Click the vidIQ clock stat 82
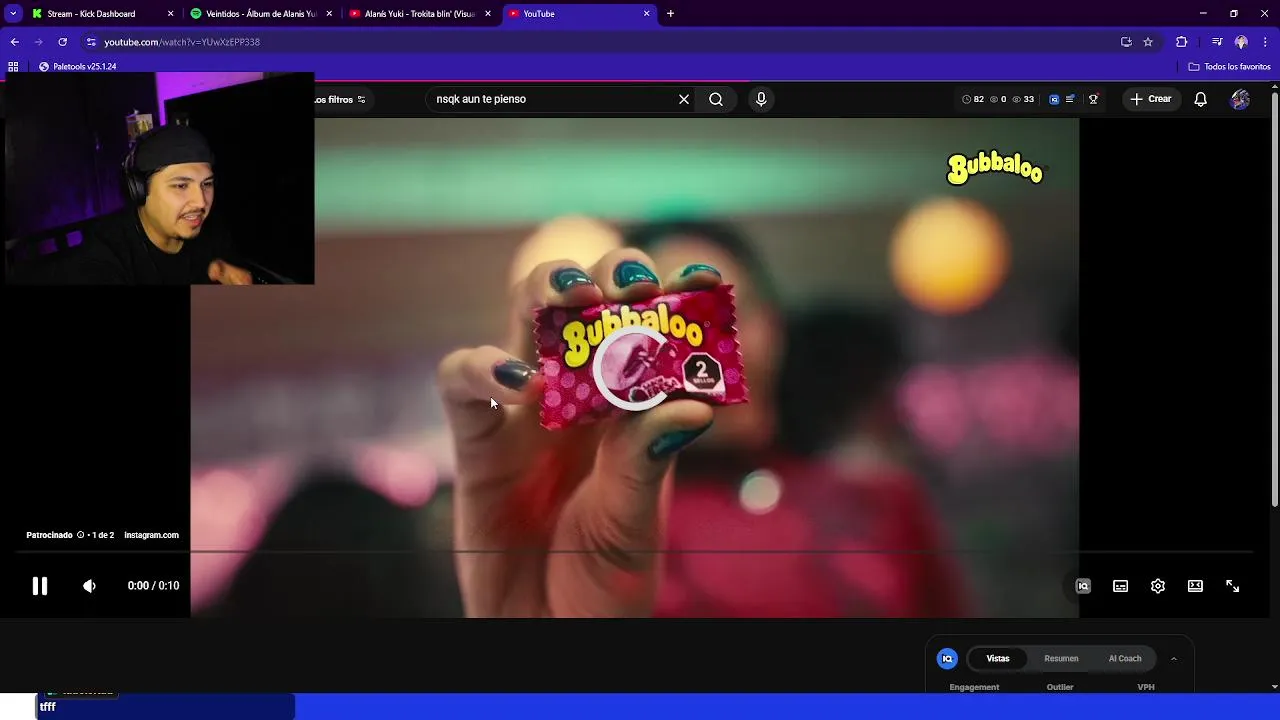The width and height of the screenshot is (1280, 720). click(973, 99)
